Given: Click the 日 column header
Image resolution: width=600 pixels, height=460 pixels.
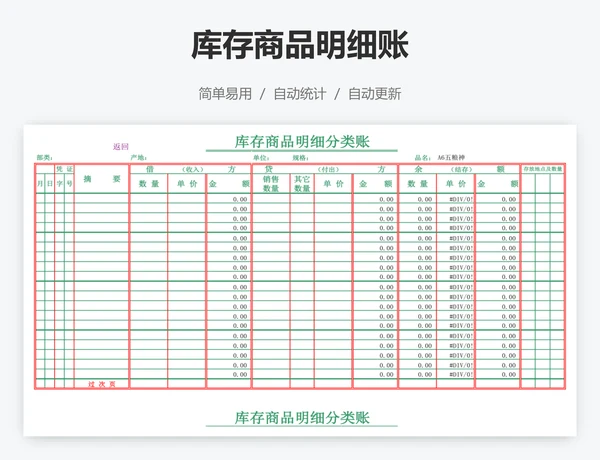Looking at the screenshot, I should point(50,184).
